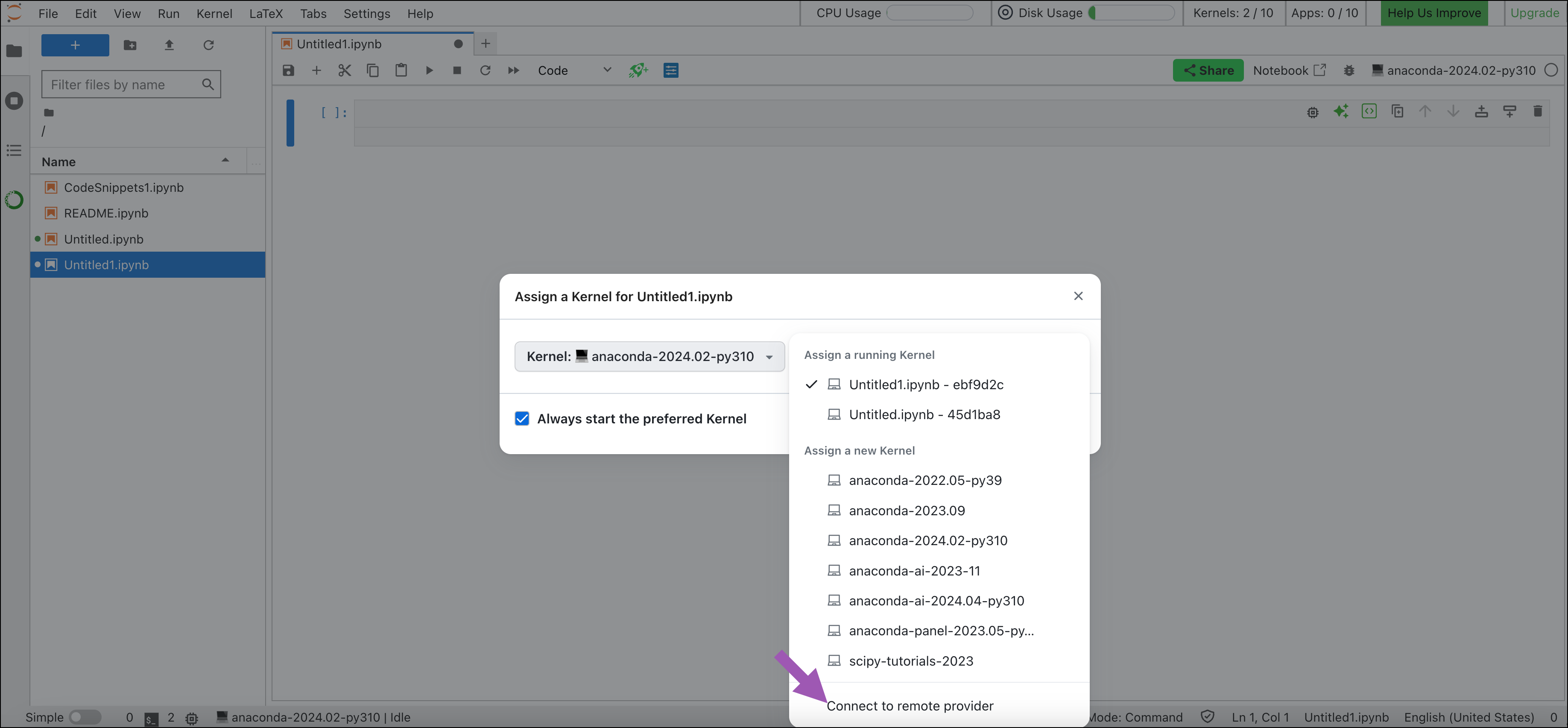Image resolution: width=1568 pixels, height=728 pixels.
Task: Click the AI sparkle icon on cell
Action: (1341, 112)
